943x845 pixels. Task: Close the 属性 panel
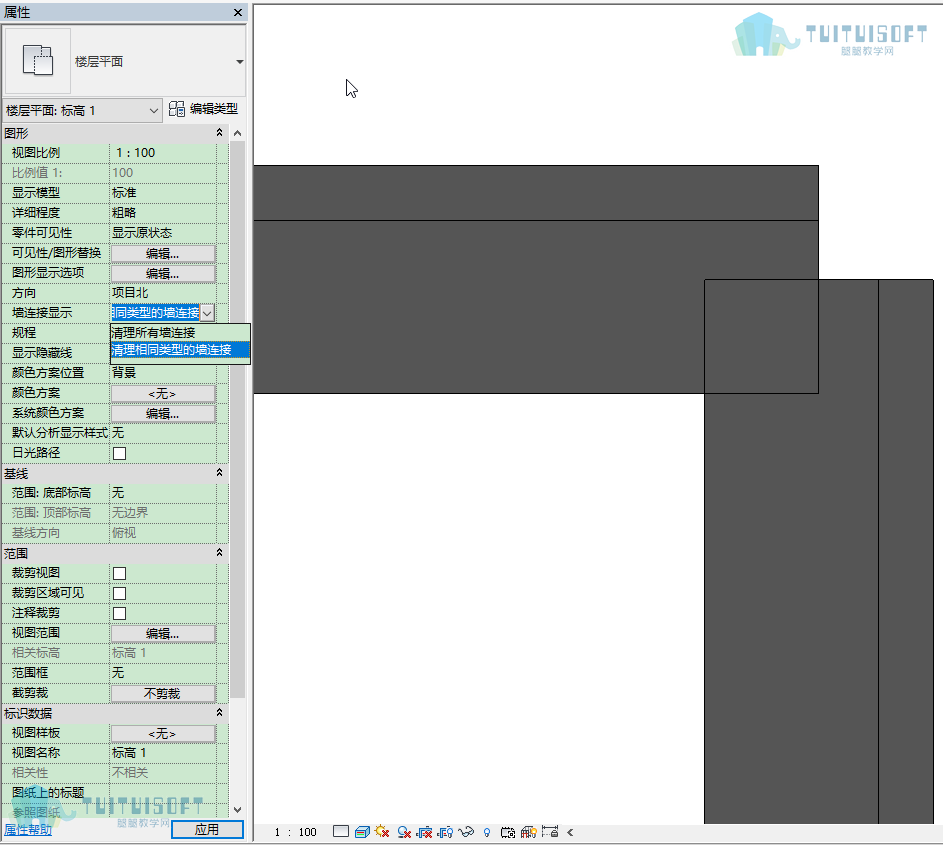pyautogui.click(x=238, y=12)
